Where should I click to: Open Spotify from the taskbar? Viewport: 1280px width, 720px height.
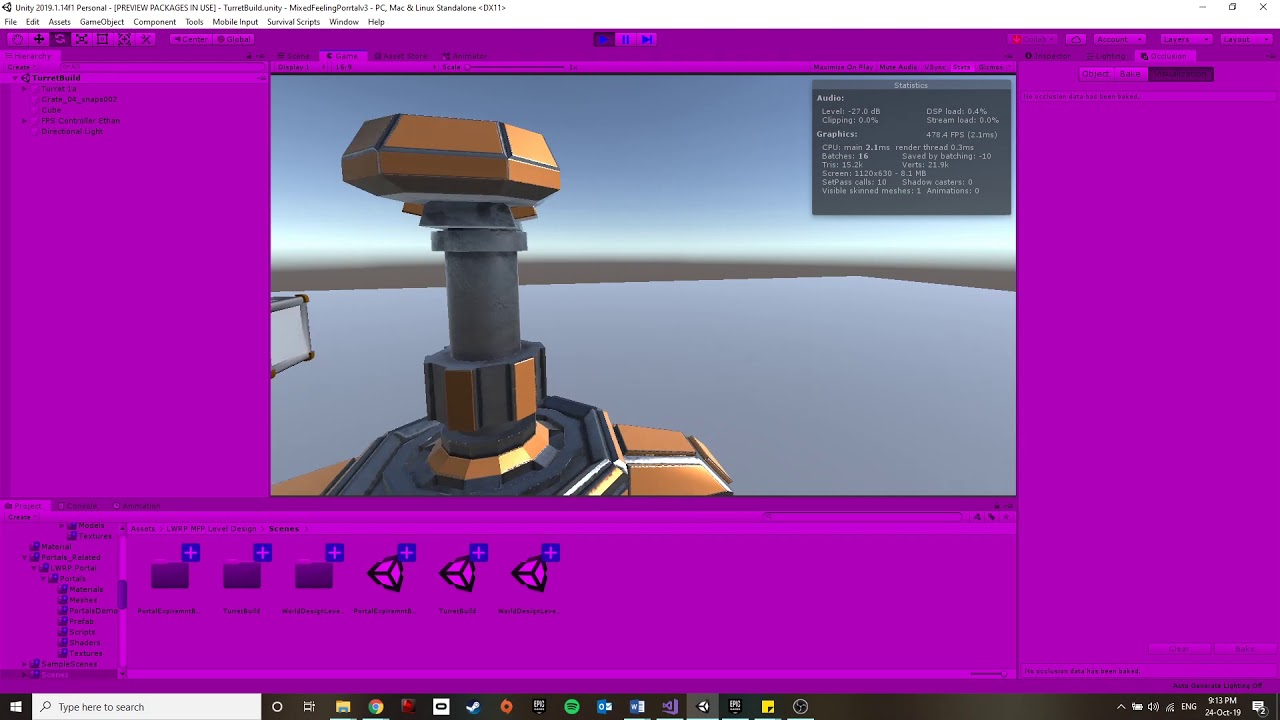572,707
